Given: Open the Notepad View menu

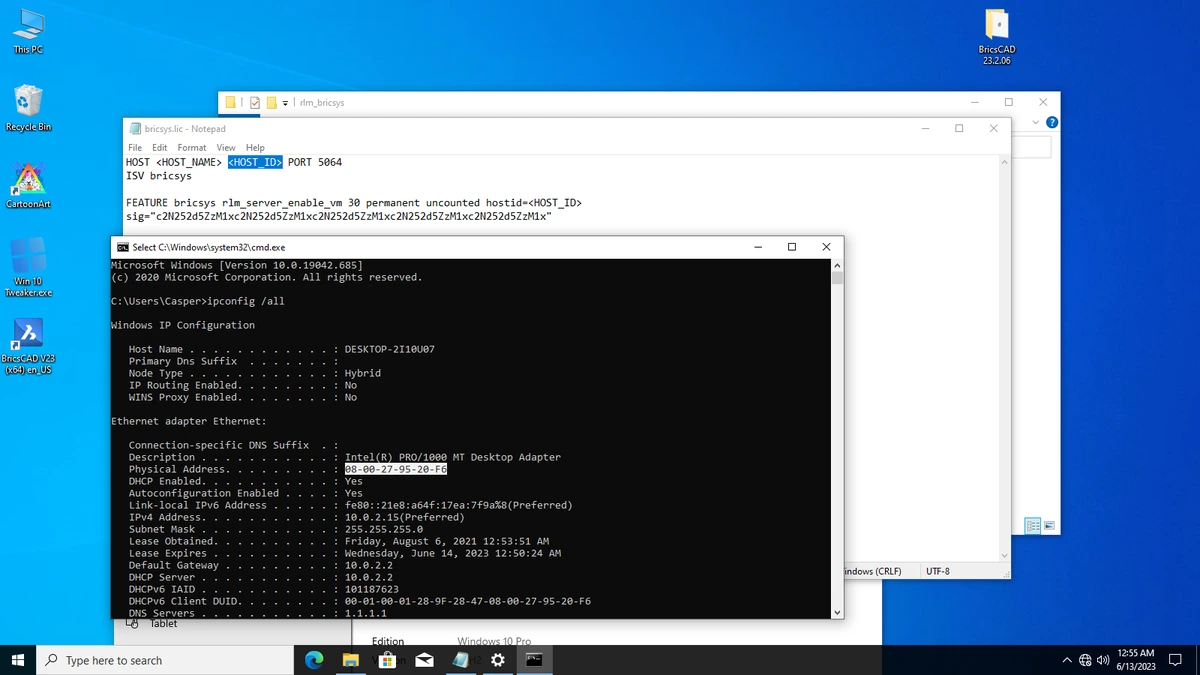Looking at the screenshot, I should tap(226, 147).
